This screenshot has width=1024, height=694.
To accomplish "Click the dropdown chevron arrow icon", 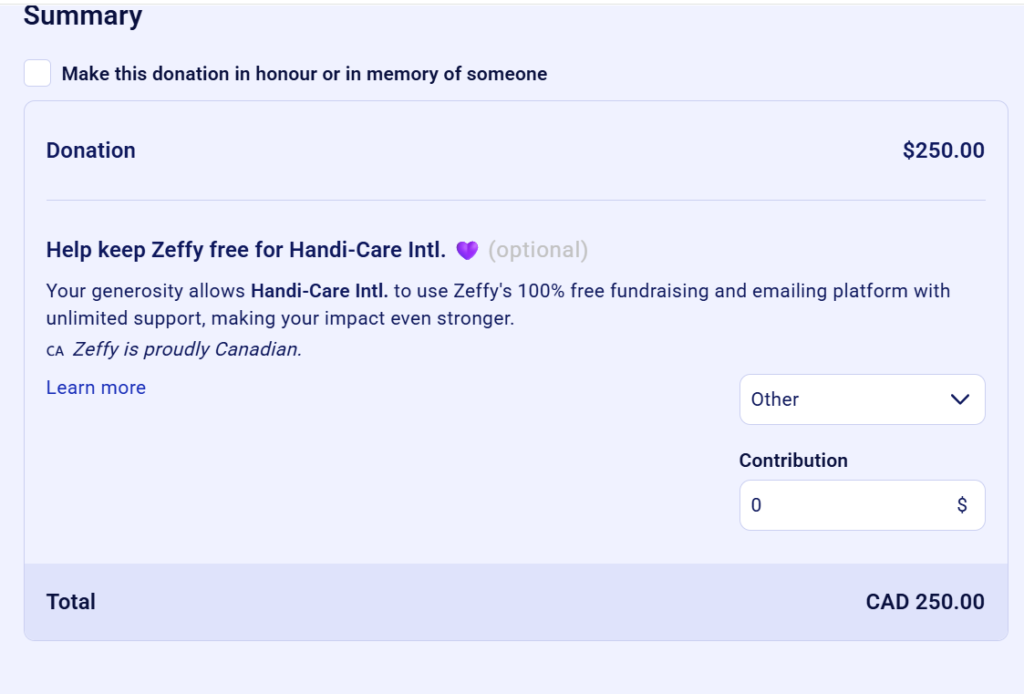I will pyautogui.click(x=960, y=399).
